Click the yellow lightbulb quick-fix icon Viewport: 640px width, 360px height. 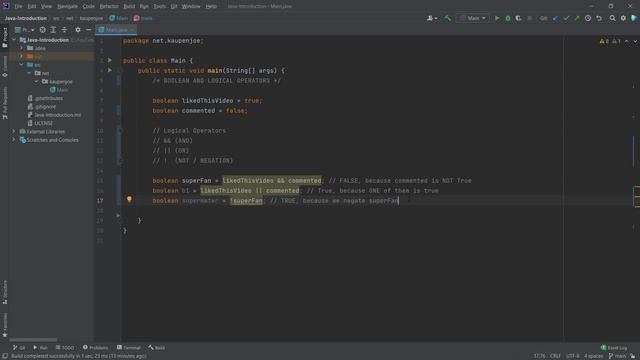click(129, 200)
